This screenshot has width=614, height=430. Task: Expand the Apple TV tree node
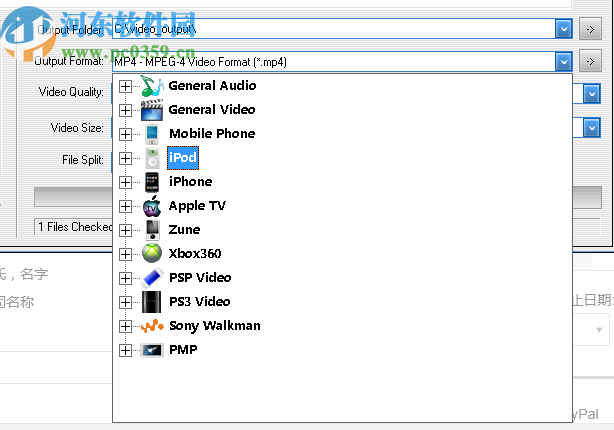click(x=125, y=206)
